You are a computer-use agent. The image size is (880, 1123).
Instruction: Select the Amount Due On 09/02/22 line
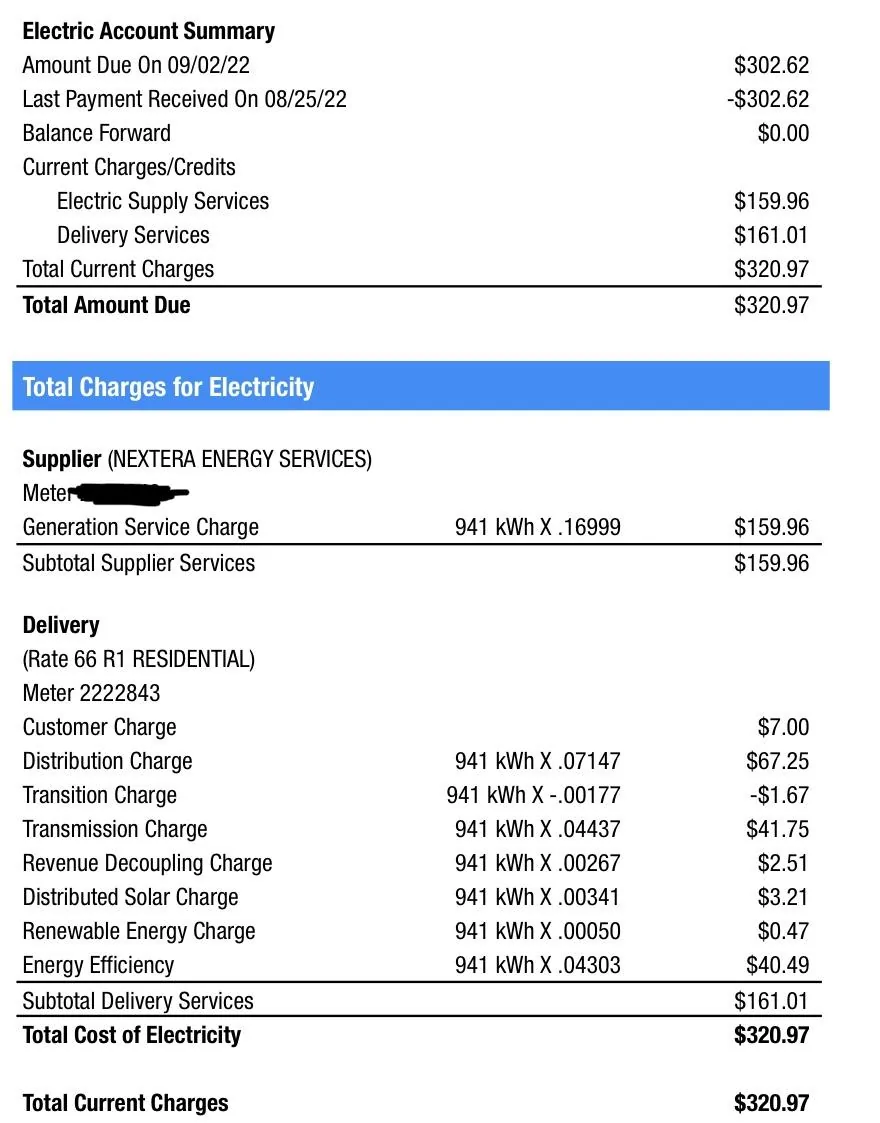136,65
